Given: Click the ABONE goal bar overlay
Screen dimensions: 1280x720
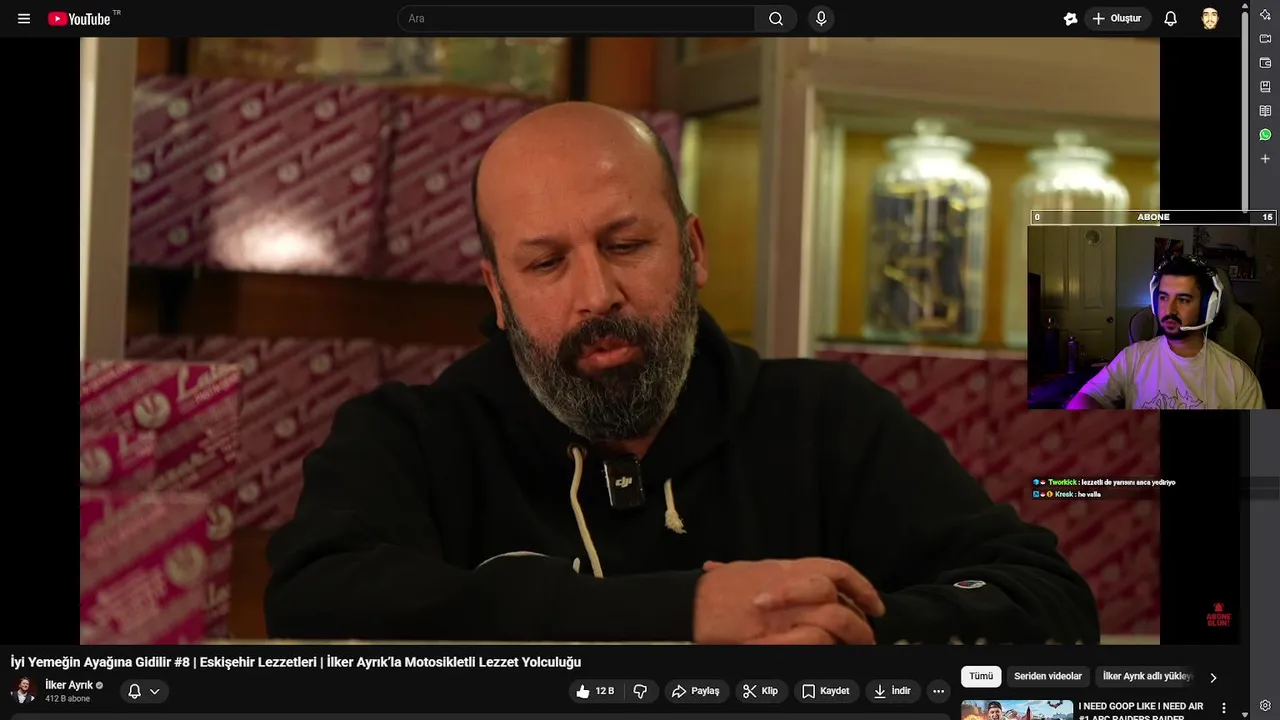Looking at the screenshot, I should [1153, 217].
